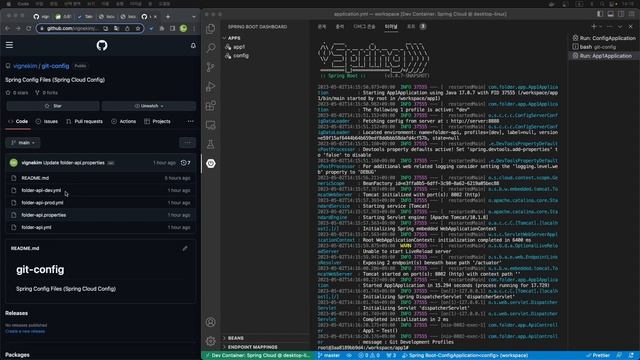
Task: Open the vignekim user link
Action: coord(25,66)
